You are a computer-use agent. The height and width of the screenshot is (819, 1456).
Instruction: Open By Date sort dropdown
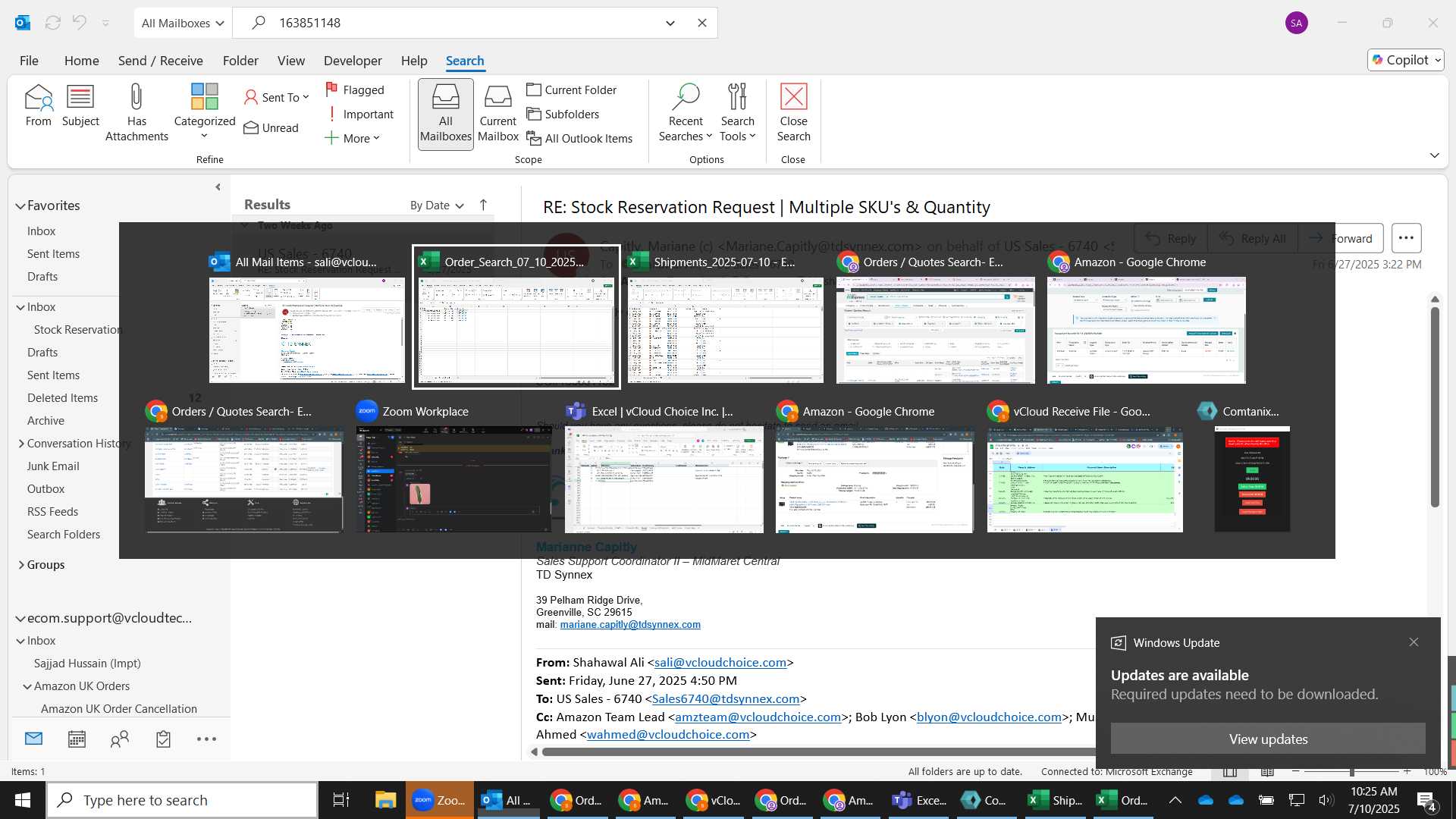[x=437, y=205]
